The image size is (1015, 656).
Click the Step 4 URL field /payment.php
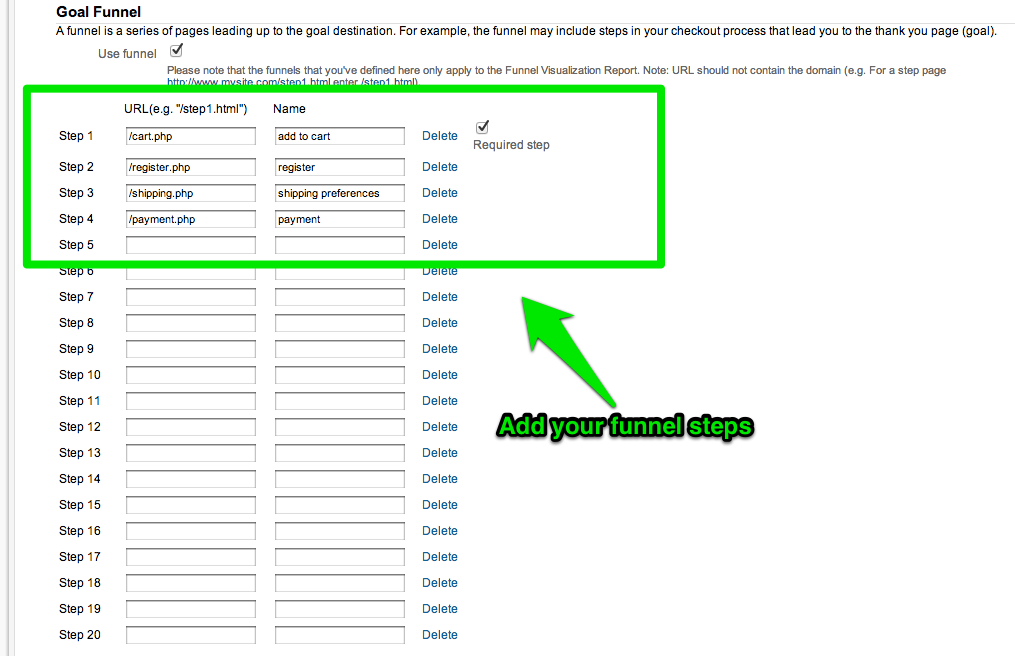click(191, 219)
